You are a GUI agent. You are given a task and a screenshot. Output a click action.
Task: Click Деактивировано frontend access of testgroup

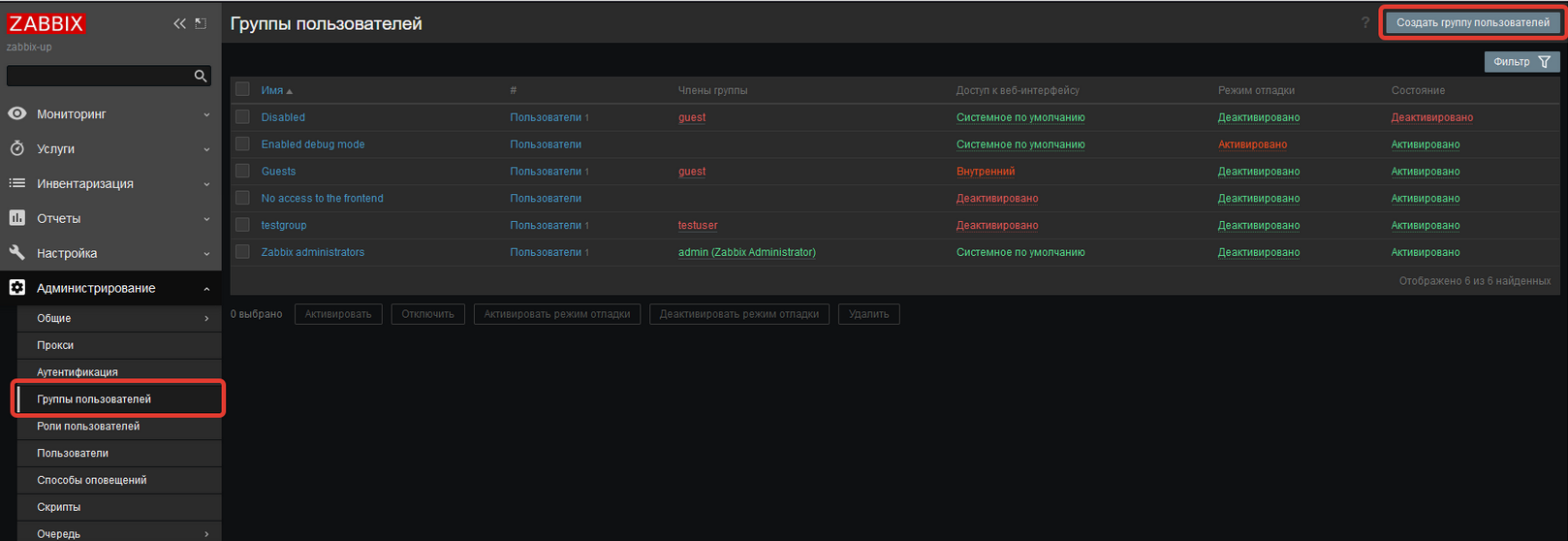pos(997,226)
